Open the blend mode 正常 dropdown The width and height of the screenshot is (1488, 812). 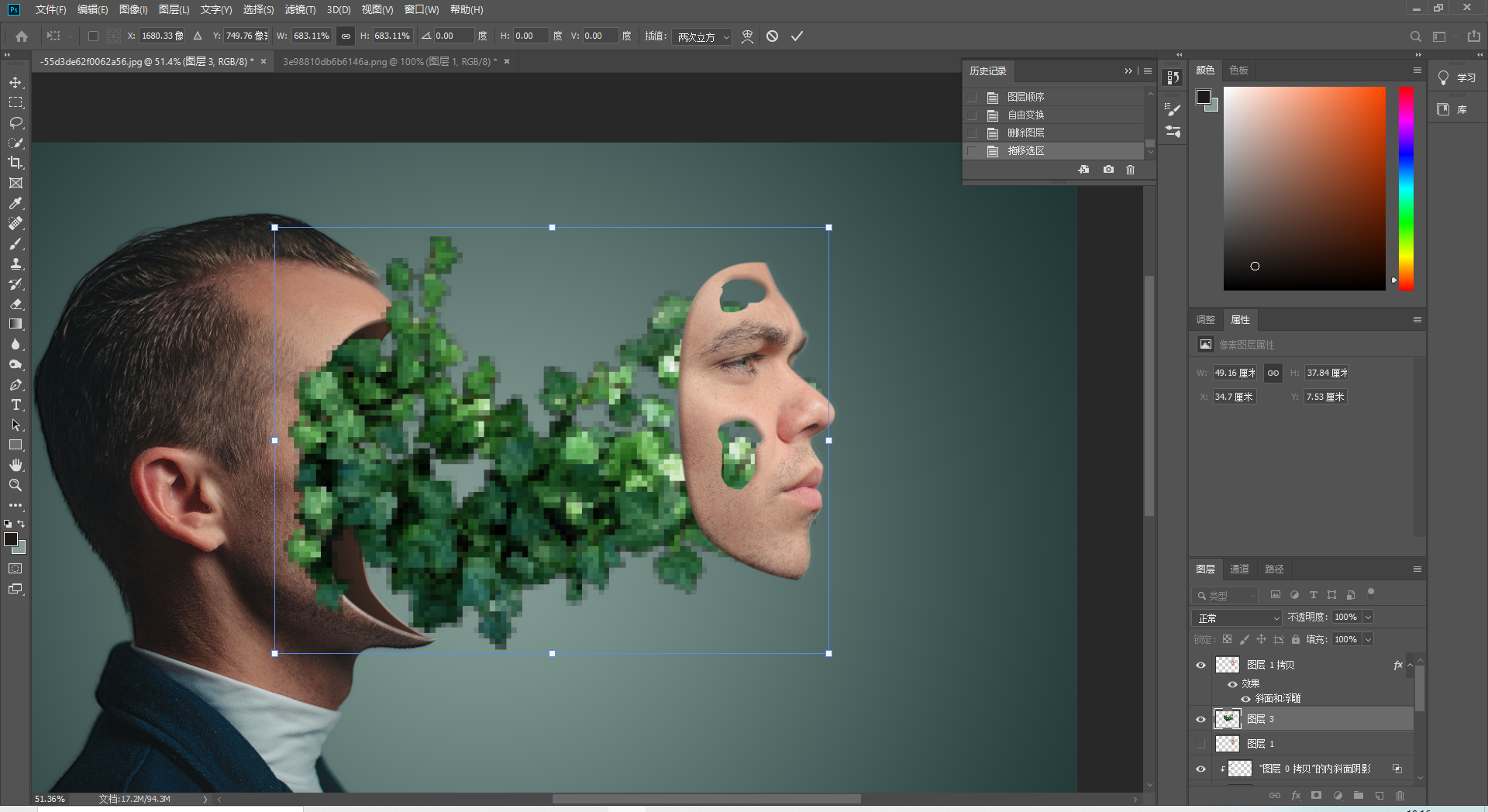pos(1236,618)
